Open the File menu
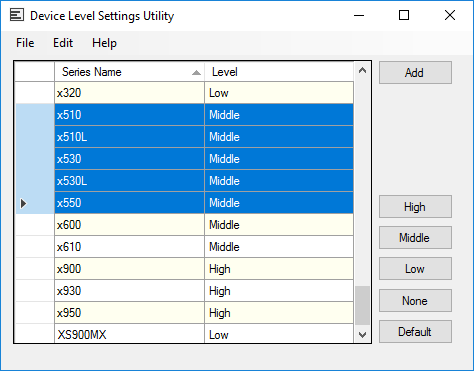The image size is (474, 371). coord(25,43)
